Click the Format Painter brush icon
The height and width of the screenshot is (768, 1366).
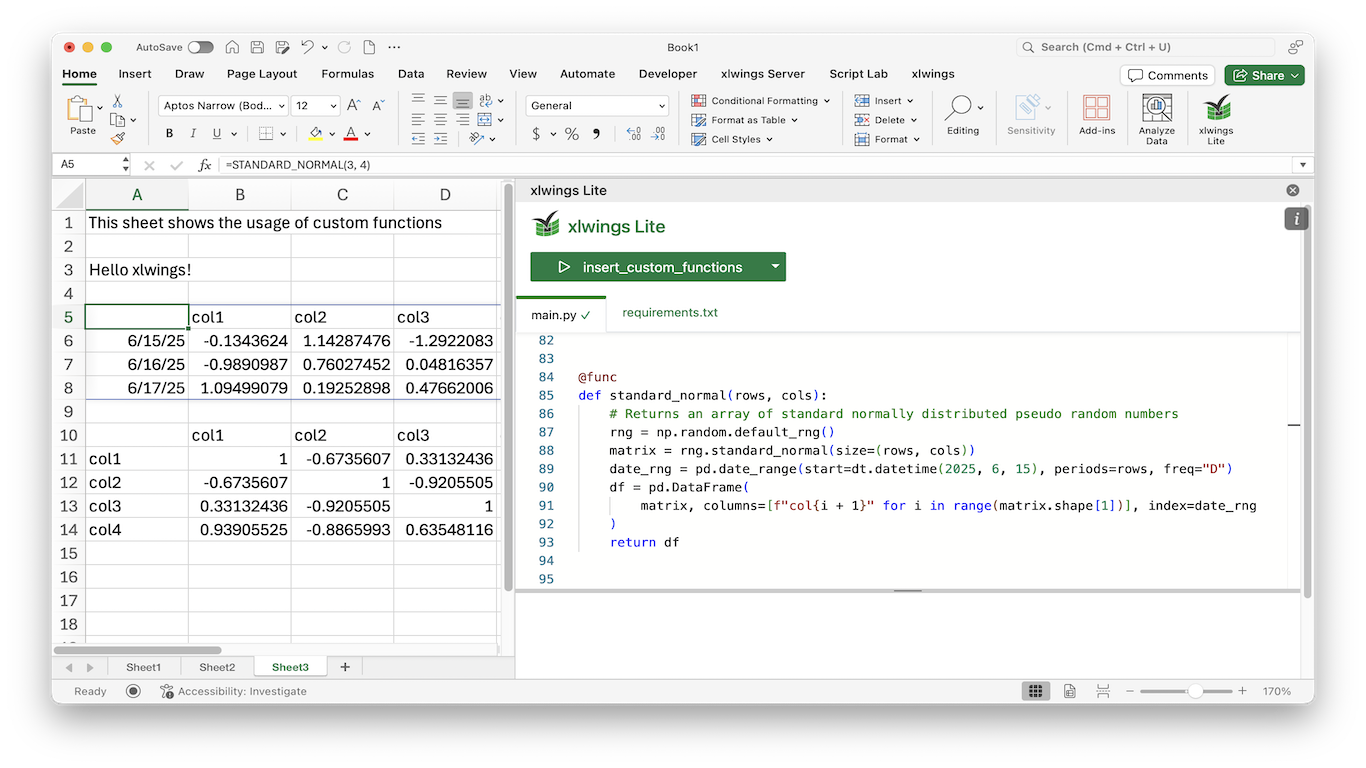118,139
